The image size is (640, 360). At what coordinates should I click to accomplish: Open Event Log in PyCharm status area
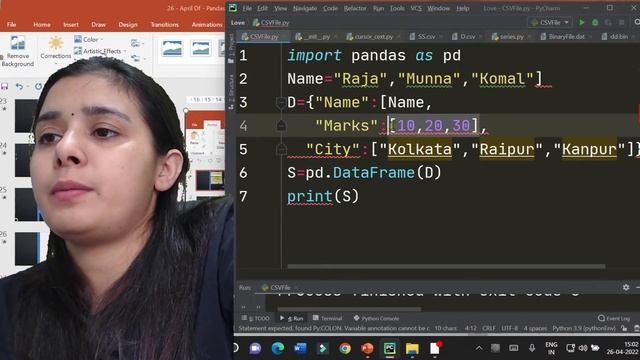(614, 318)
